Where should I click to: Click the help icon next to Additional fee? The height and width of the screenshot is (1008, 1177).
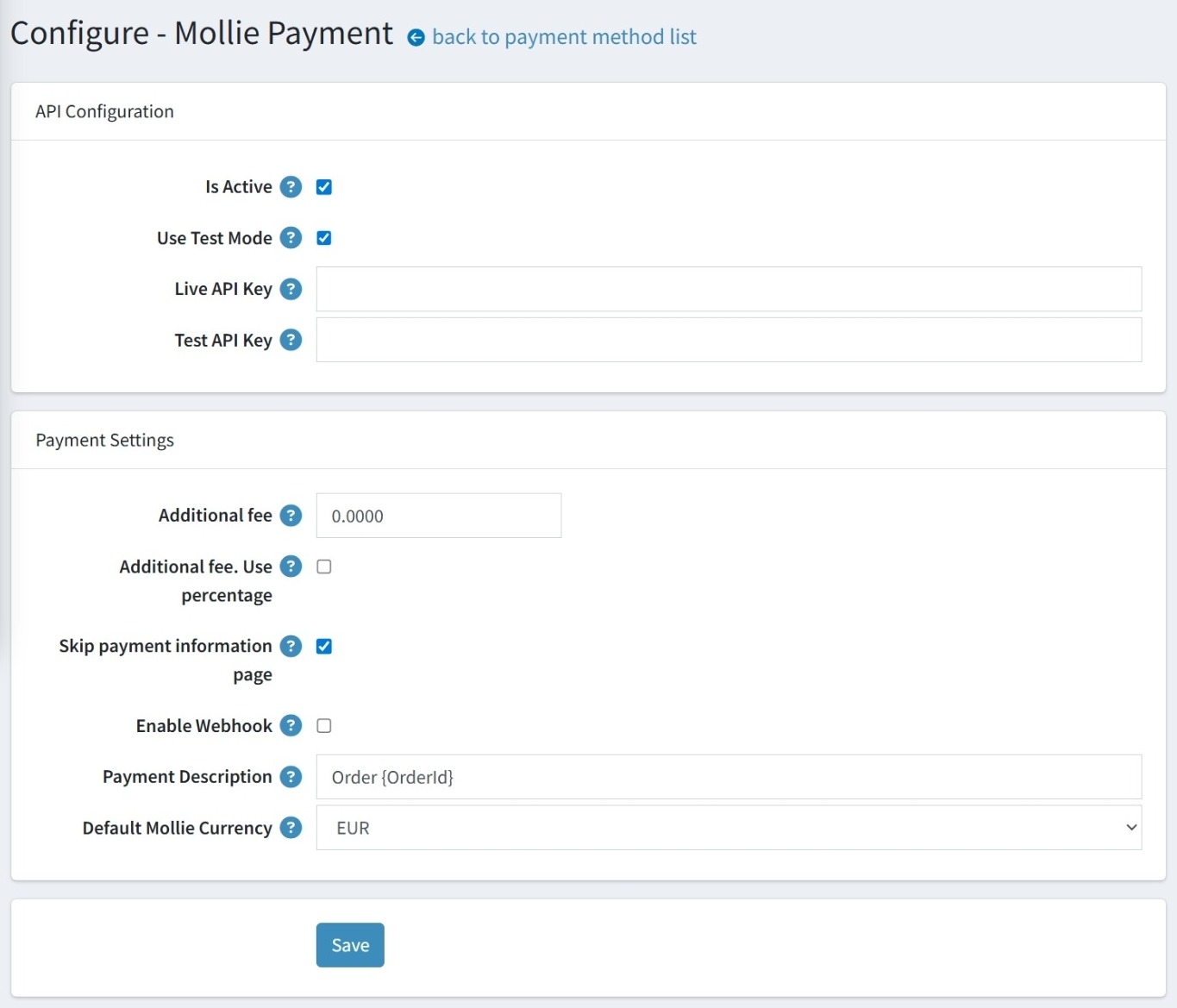coord(291,516)
